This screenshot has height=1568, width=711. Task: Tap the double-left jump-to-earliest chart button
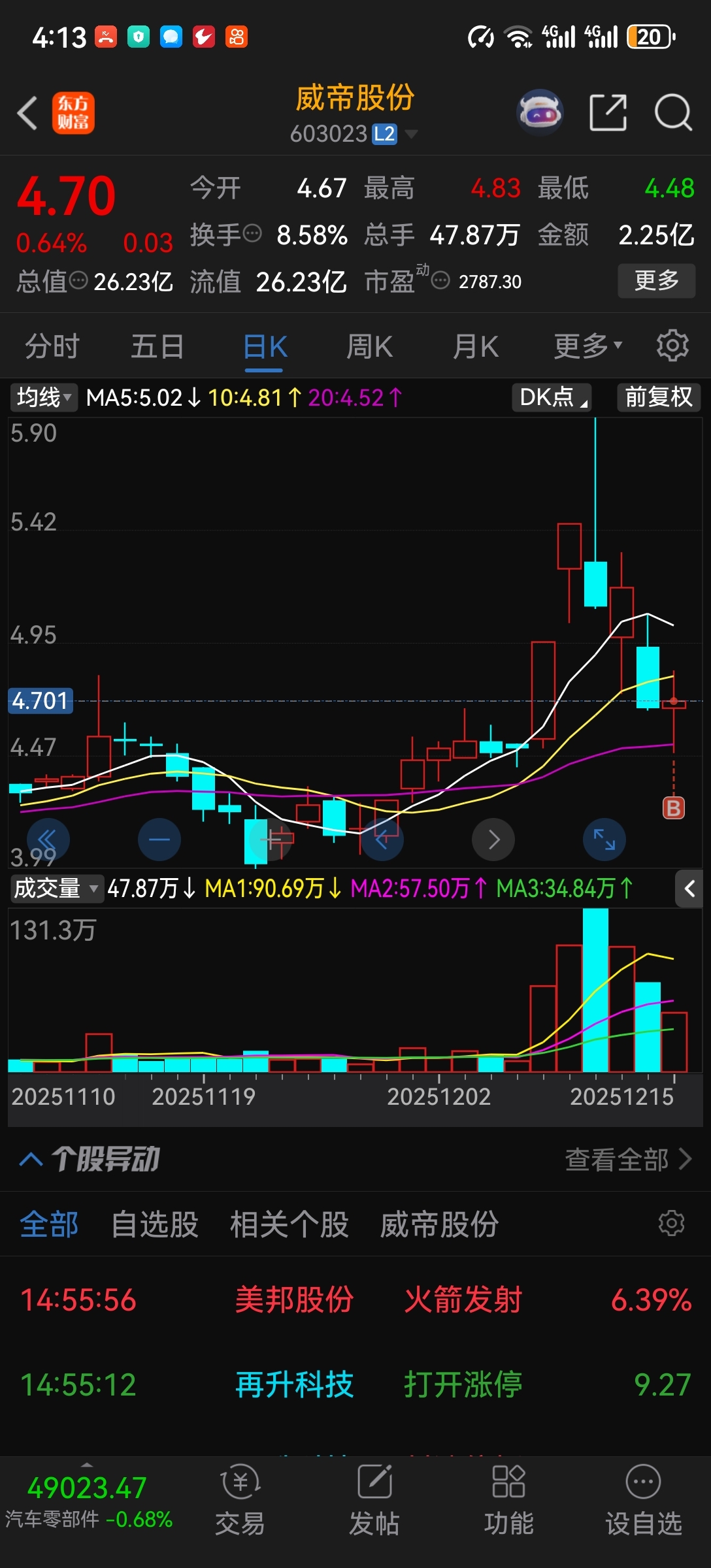(48, 839)
